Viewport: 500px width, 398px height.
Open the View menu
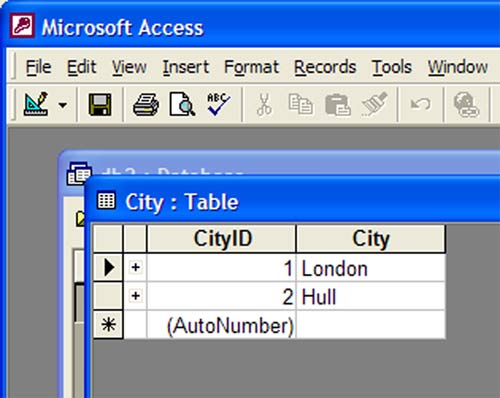click(129, 67)
